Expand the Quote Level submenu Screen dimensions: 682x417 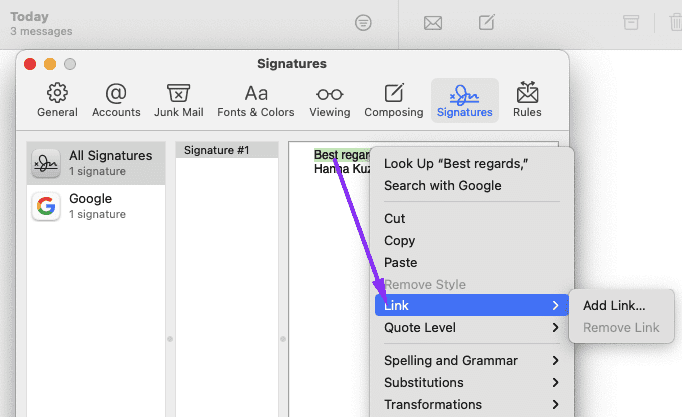(x=470, y=327)
